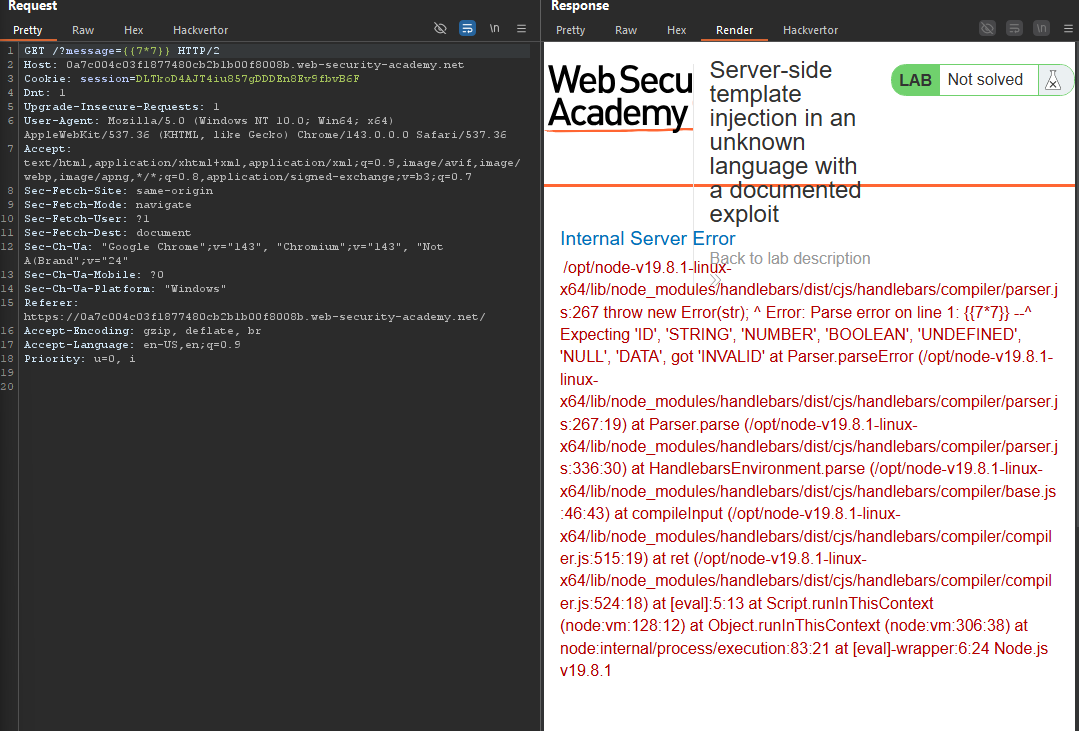This screenshot has width=1079, height=731.
Task: Open the Request Hex tab
Action: [133, 30]
